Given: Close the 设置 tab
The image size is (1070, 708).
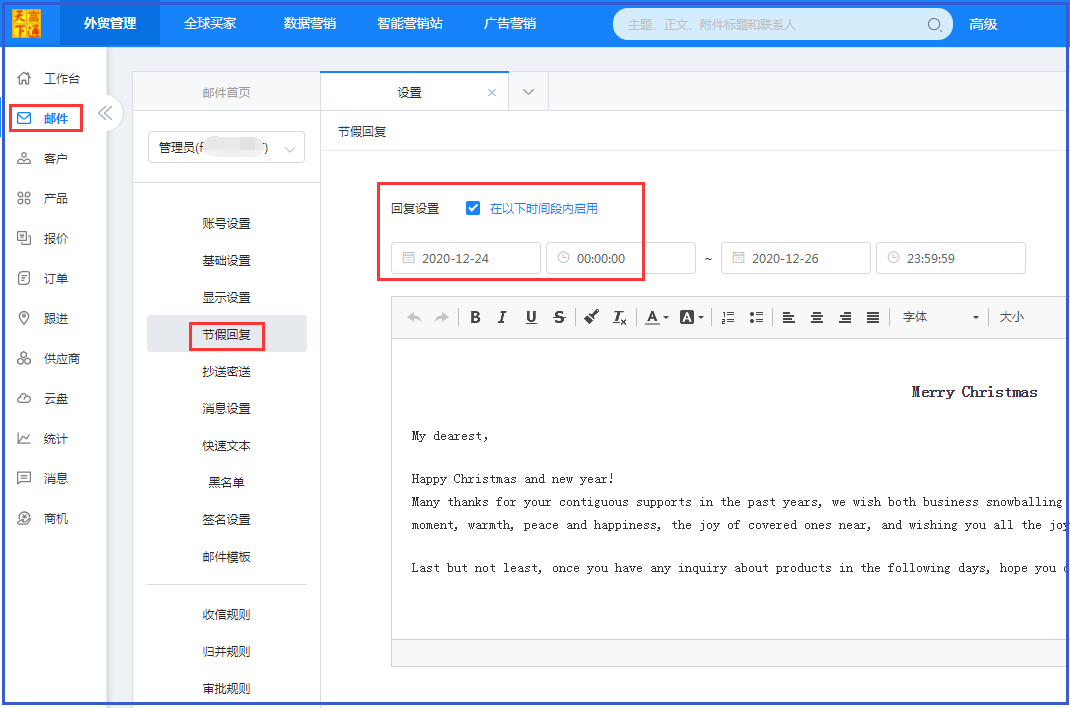Looking at the screenshot, I should [x=491, y=92].
